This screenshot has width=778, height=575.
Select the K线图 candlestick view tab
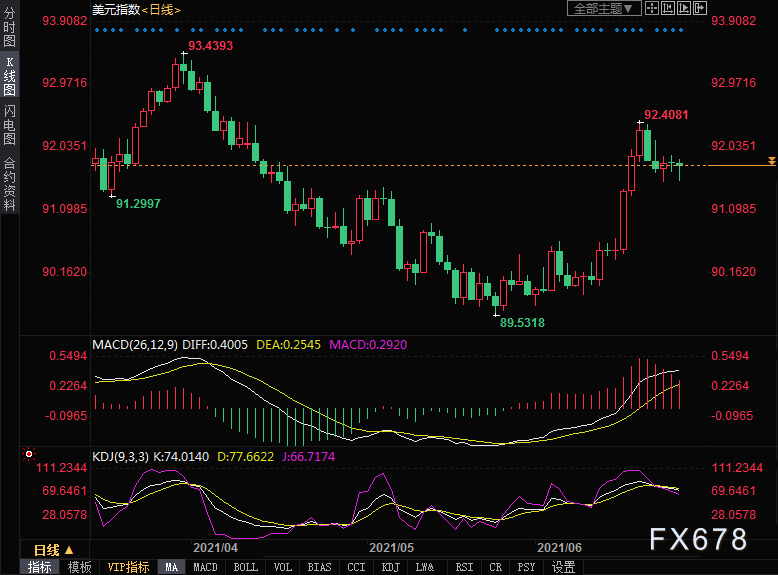point(9,76)
